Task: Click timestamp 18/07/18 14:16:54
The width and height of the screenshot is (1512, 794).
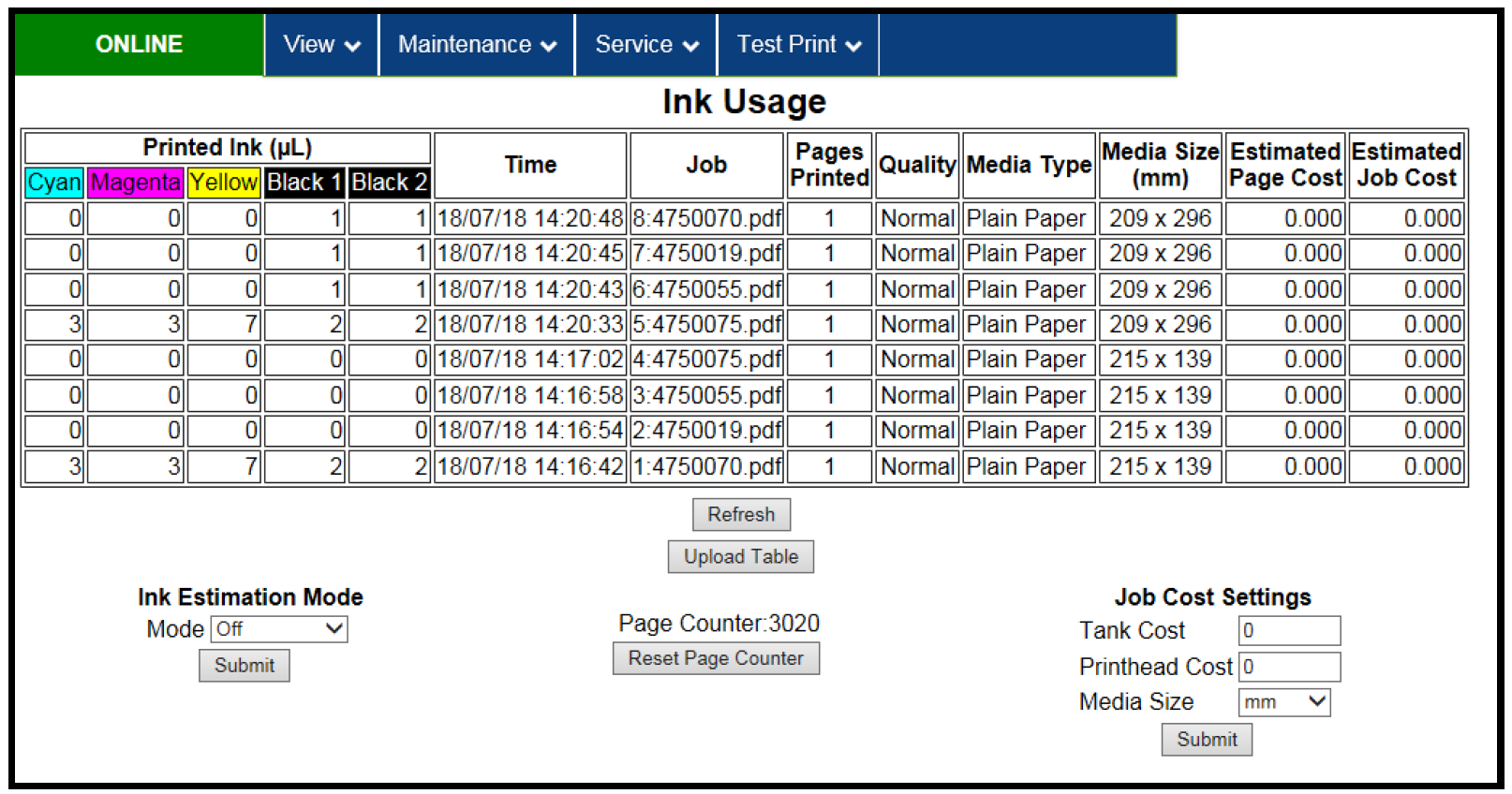Action: (x=530, y=431)
